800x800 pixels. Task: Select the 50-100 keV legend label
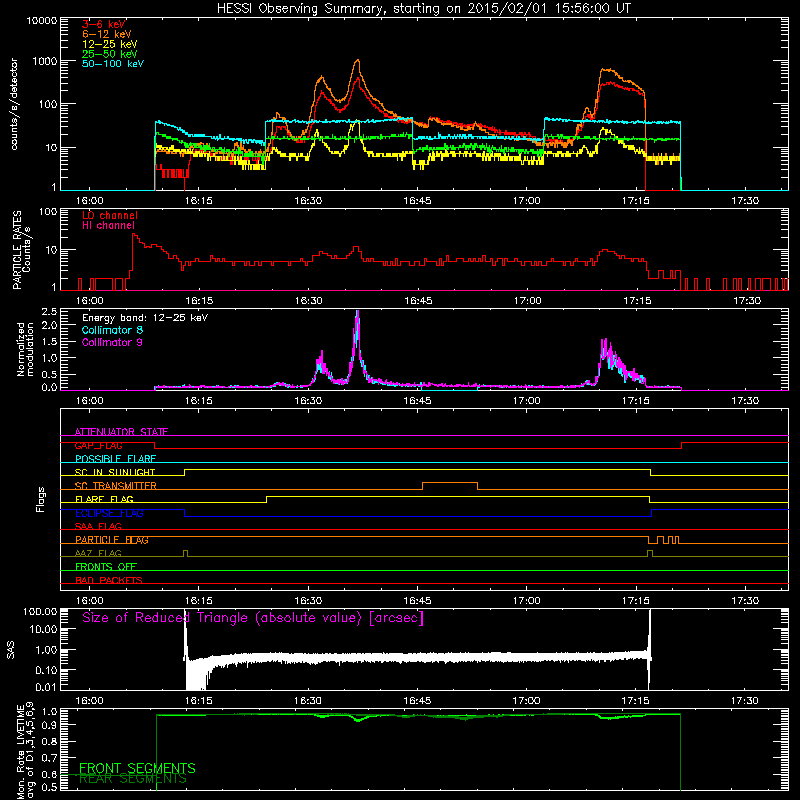click(112, 64)
